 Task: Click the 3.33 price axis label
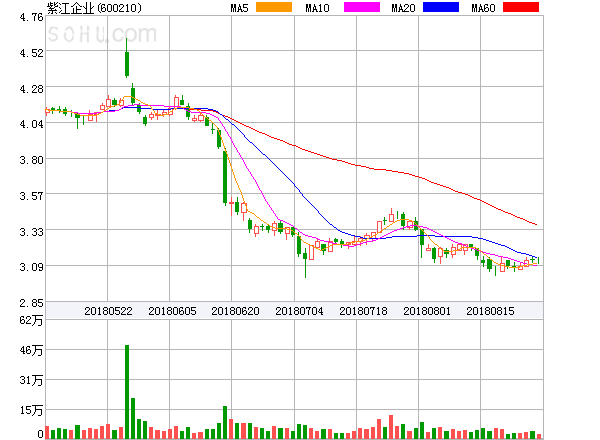[x=31, y=232]
